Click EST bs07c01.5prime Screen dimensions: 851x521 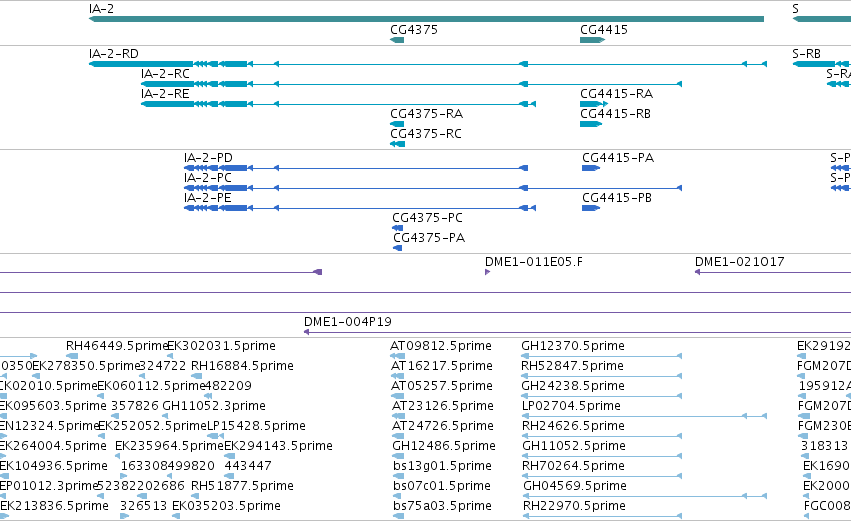click(442, 486)
